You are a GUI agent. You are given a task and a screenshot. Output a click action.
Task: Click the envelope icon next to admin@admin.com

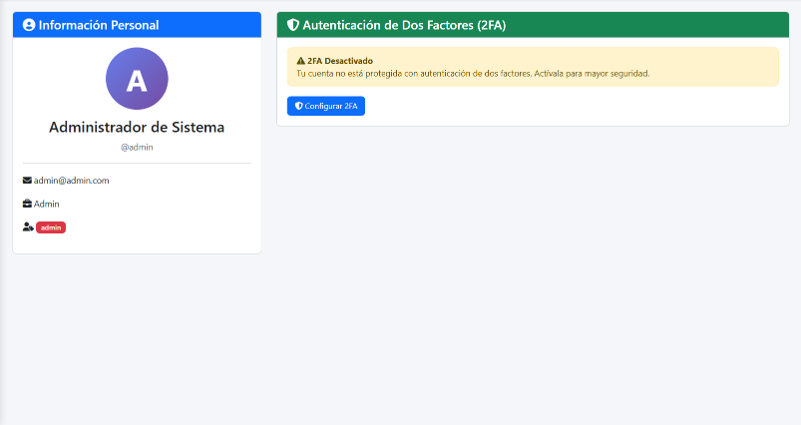tap(27, 180)
